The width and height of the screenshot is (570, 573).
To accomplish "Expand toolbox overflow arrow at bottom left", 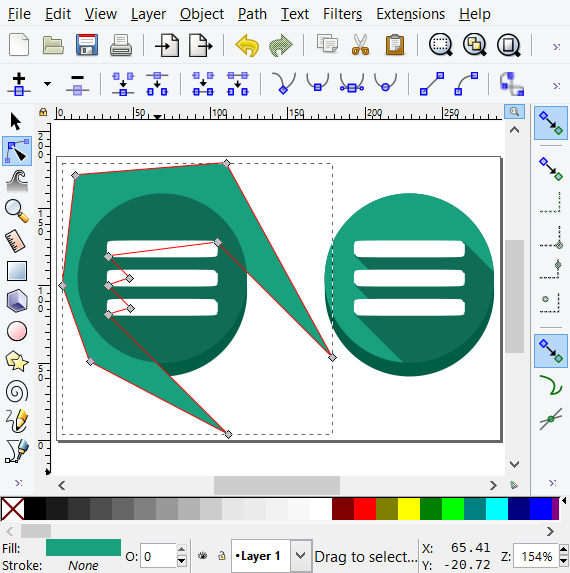I will [18, 483].
